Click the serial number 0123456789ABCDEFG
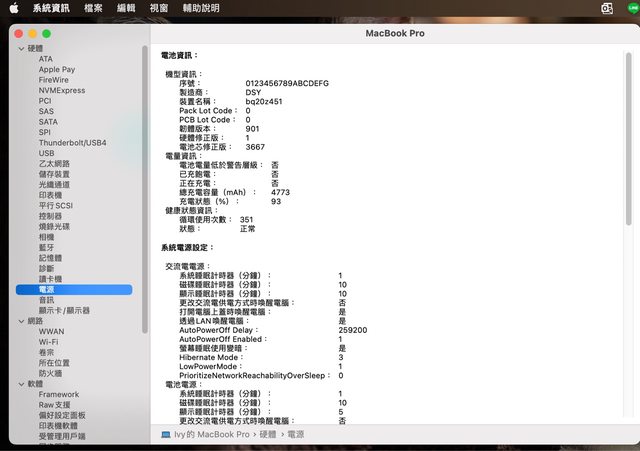 tap(287, 83)
